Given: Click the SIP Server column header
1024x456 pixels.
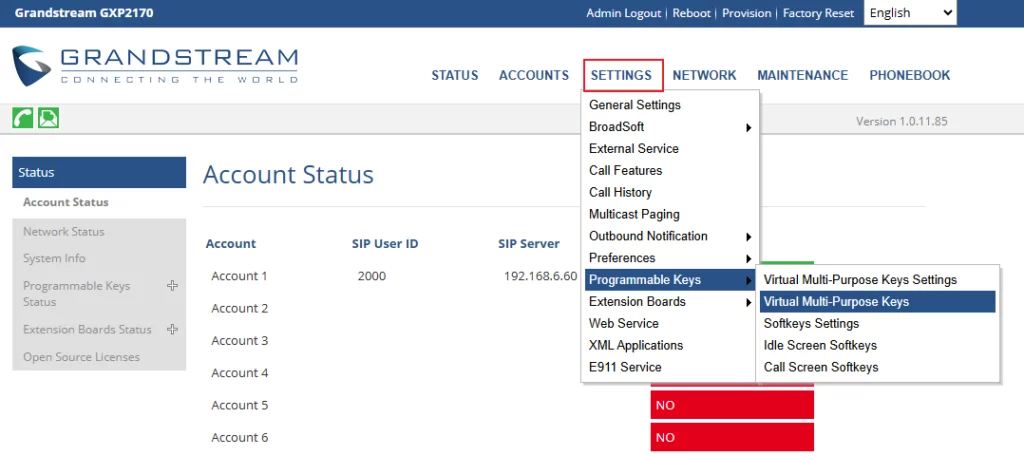Looking at the screenshot, I should click(529, 244).
